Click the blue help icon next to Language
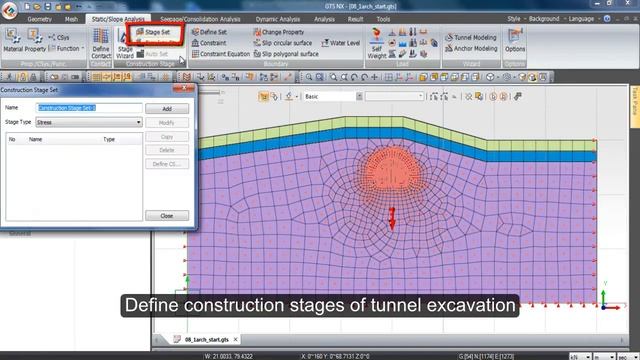The width and height of the screenshot is (640, 360). click(x=607, y=19)
